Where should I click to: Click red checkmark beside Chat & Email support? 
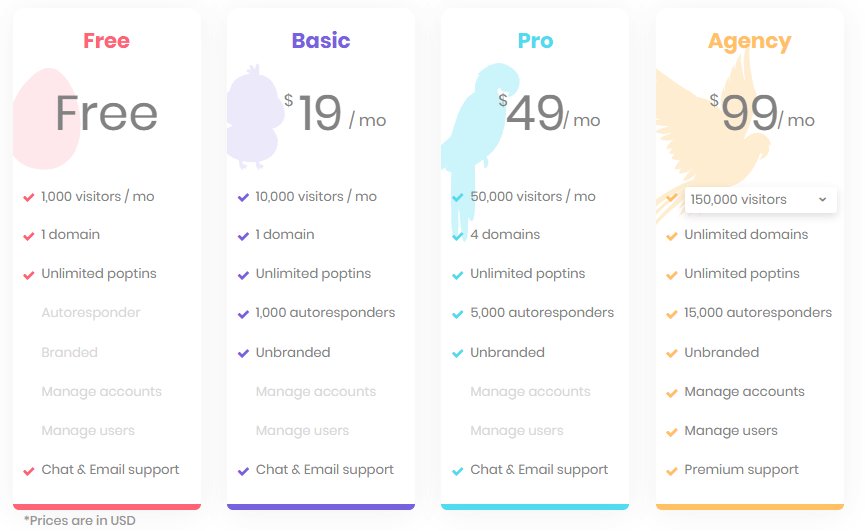[29, 471]
